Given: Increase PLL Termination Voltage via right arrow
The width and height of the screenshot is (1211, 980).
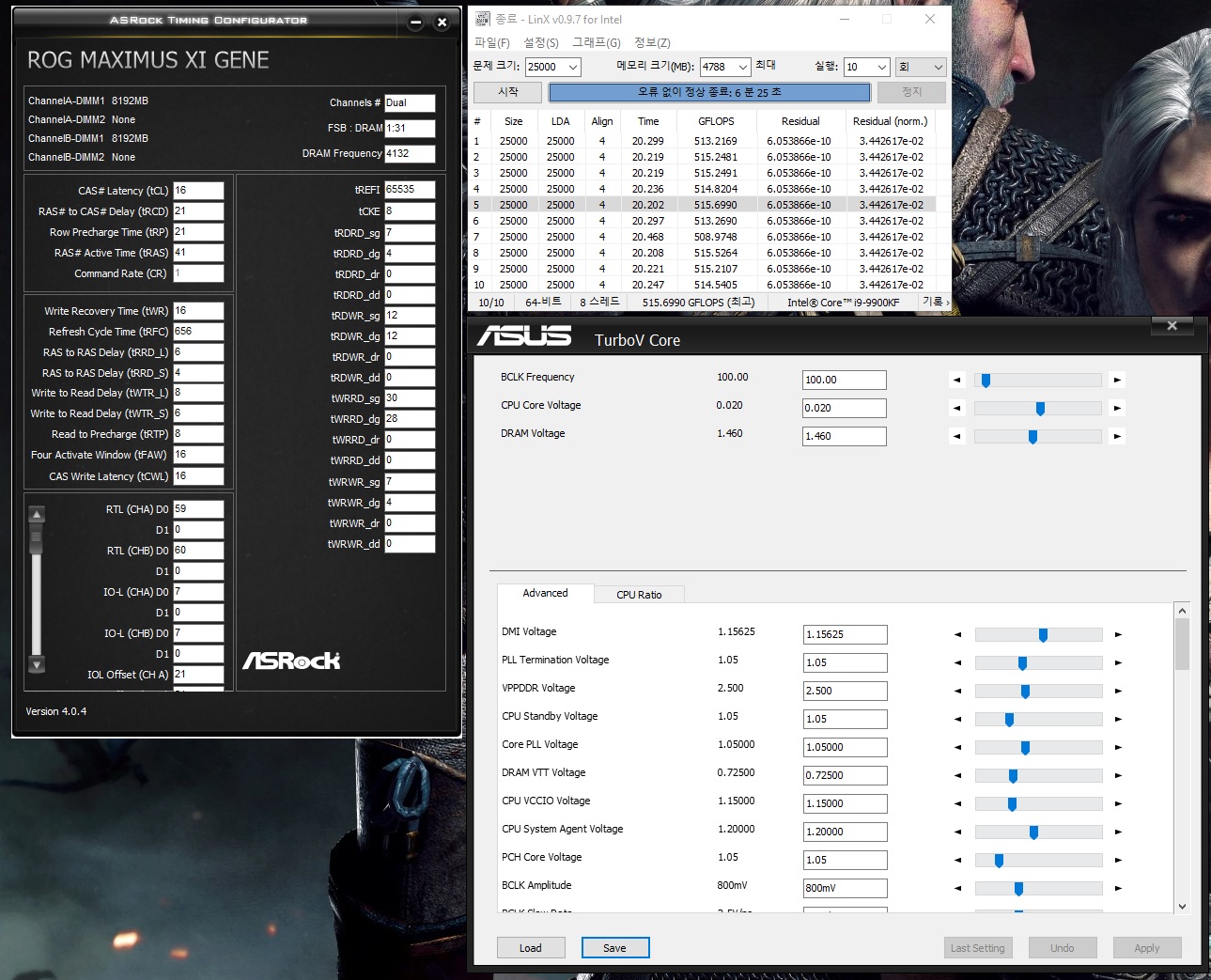Looking at the screenshot, I should 1118,662.
